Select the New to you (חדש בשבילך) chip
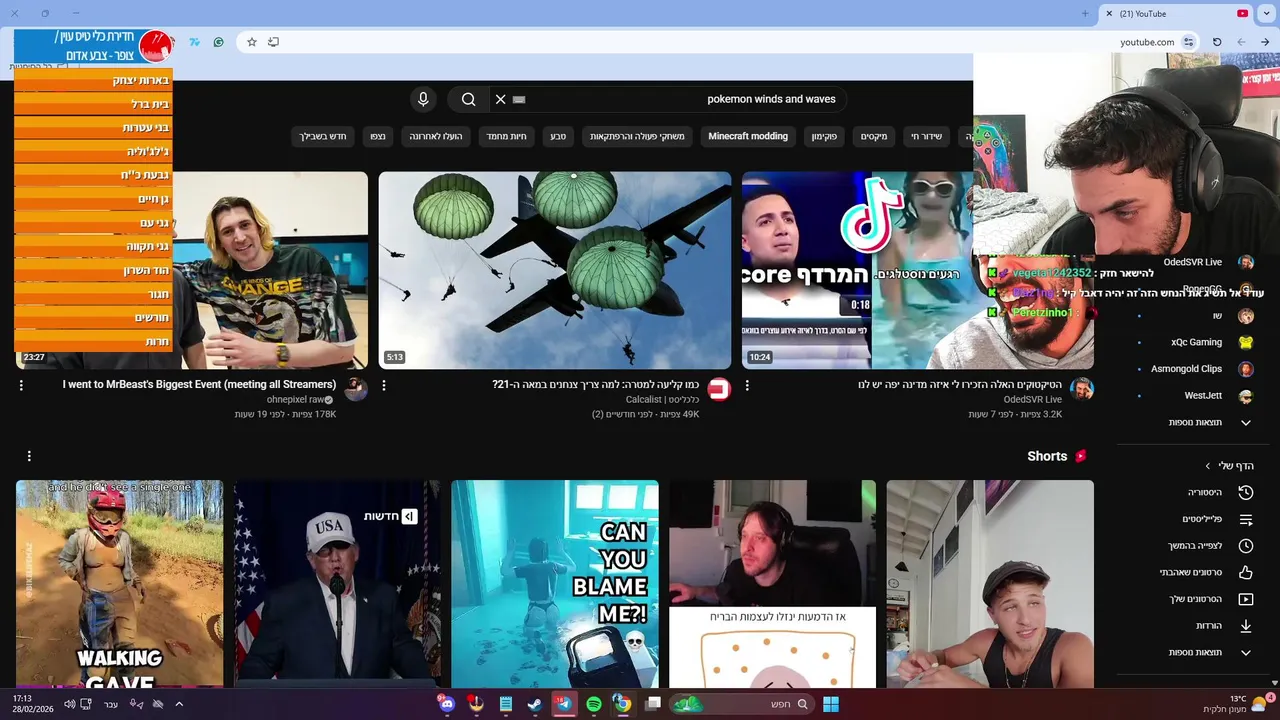 (x=323, y=136)
